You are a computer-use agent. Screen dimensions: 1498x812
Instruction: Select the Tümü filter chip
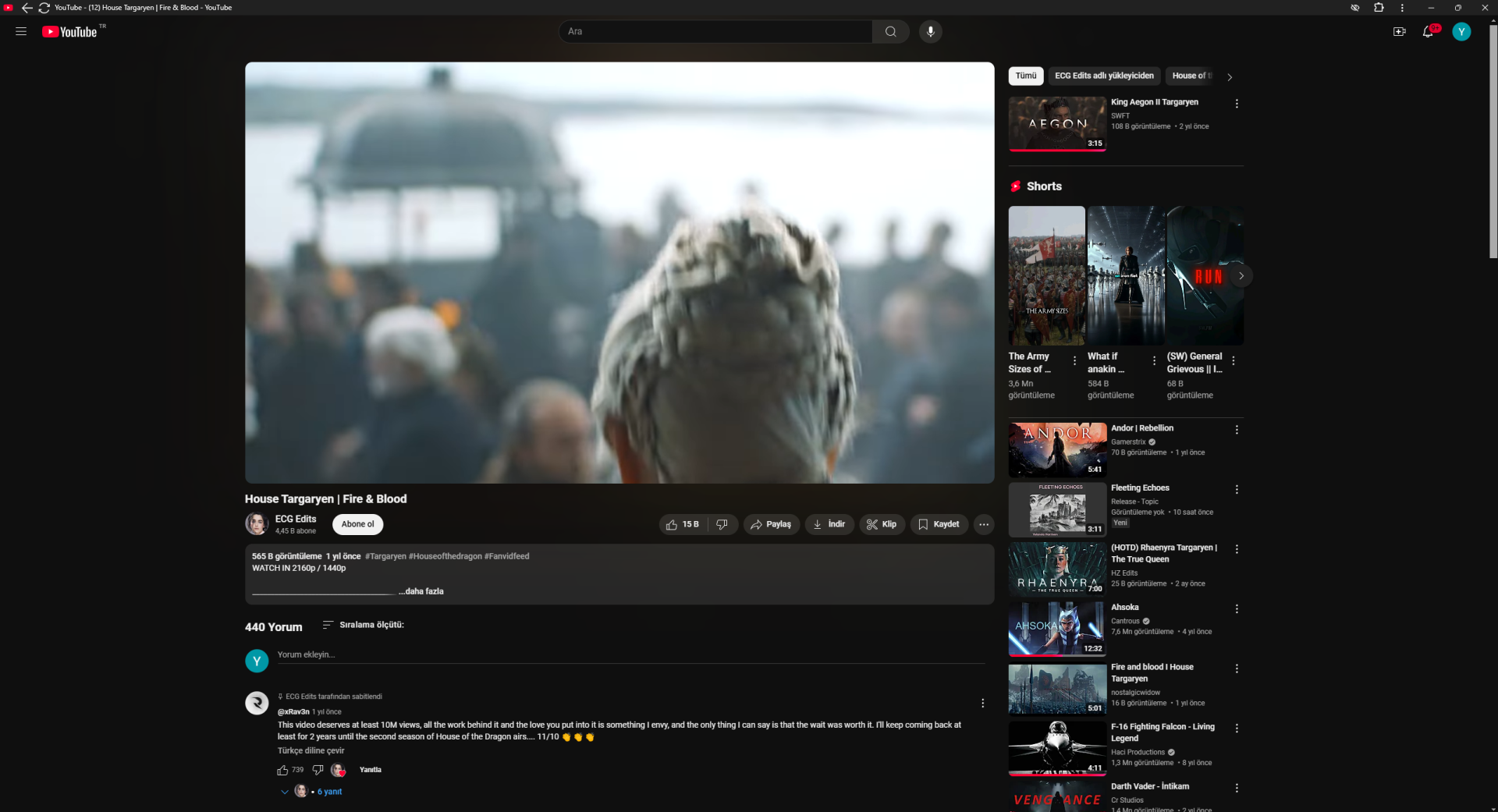pos(1026,76)
